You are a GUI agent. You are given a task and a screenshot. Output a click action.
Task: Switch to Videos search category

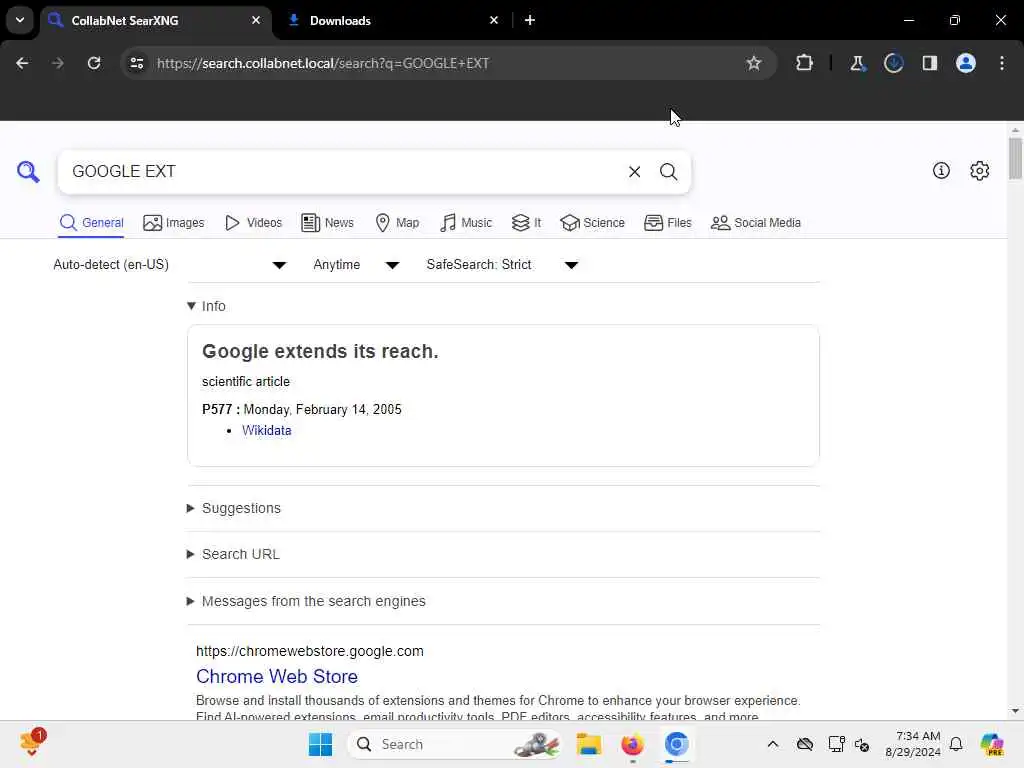pyautogui.click(x=253, y=223)
